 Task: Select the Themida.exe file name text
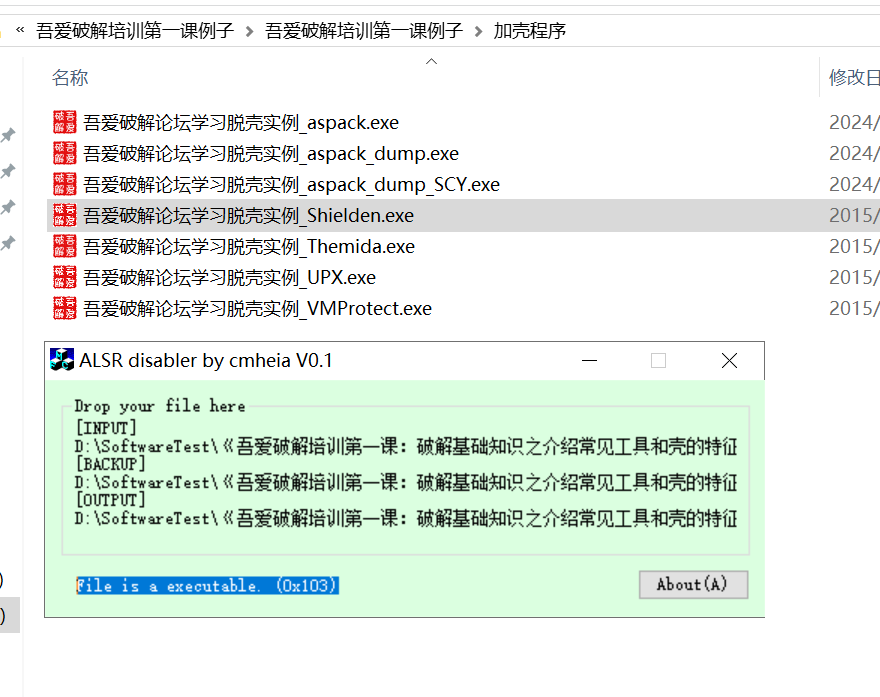[x=248, y=247]
